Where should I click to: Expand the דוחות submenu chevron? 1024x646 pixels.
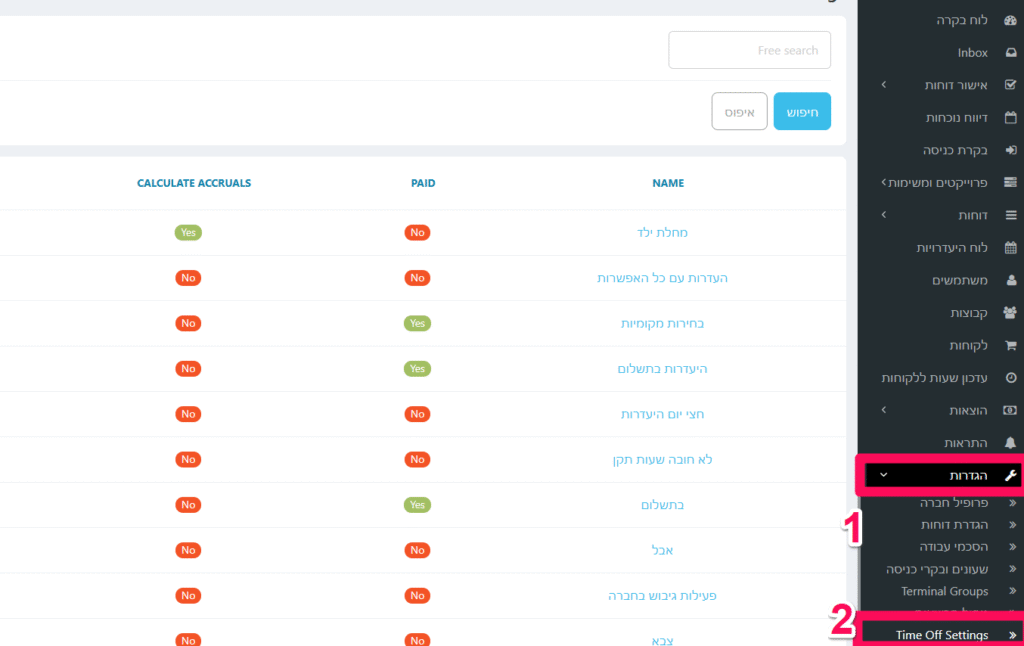(883, 215)
